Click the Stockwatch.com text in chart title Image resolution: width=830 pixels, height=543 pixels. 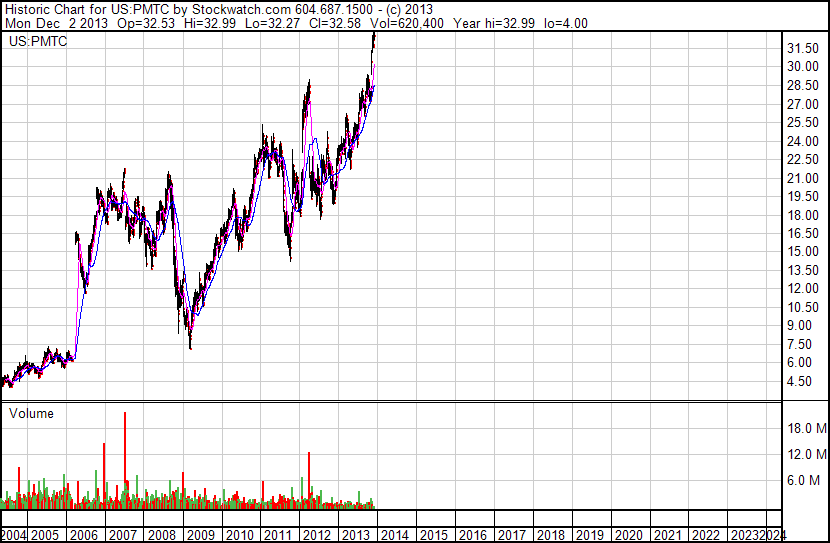point(241,10)
